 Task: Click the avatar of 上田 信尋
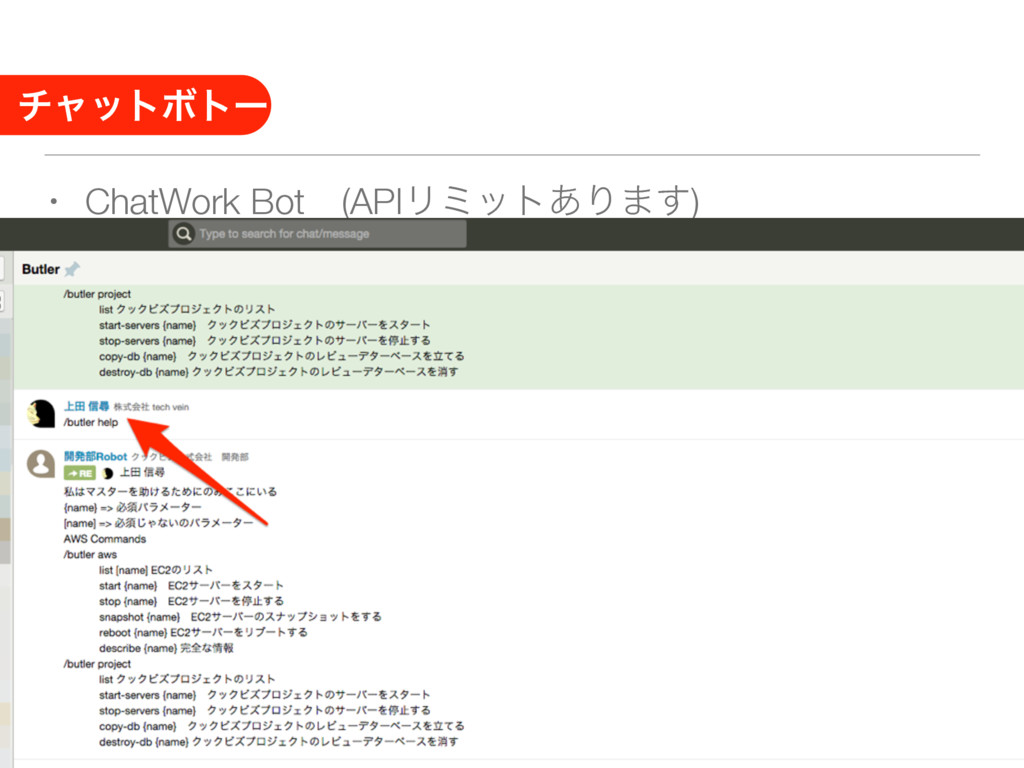coord(41,414)
